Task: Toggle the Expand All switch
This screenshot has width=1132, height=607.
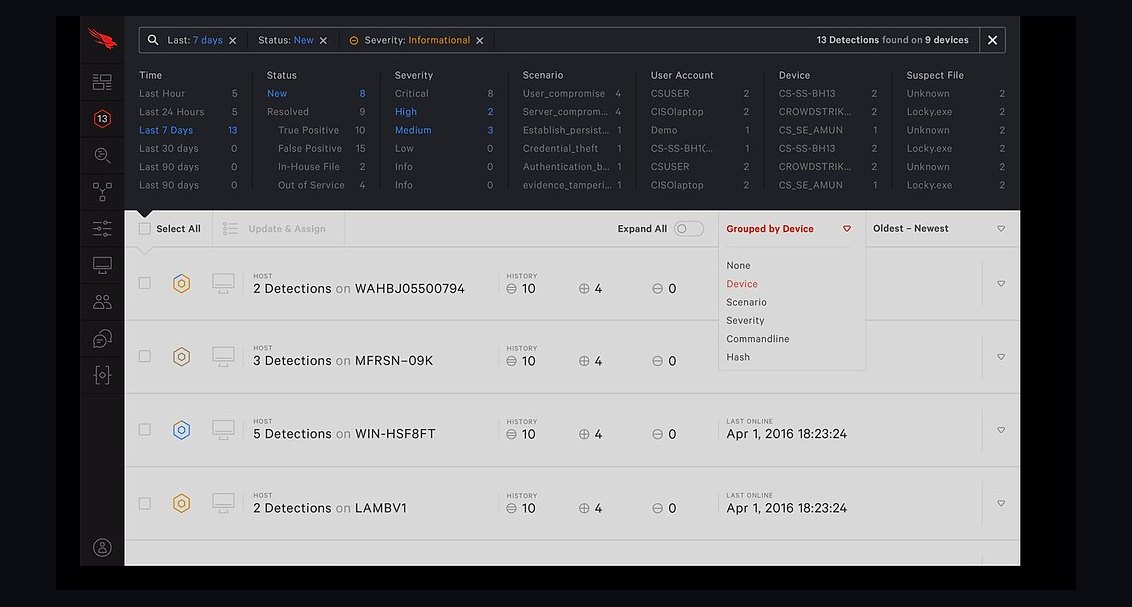Action: (x=689, y=229)
